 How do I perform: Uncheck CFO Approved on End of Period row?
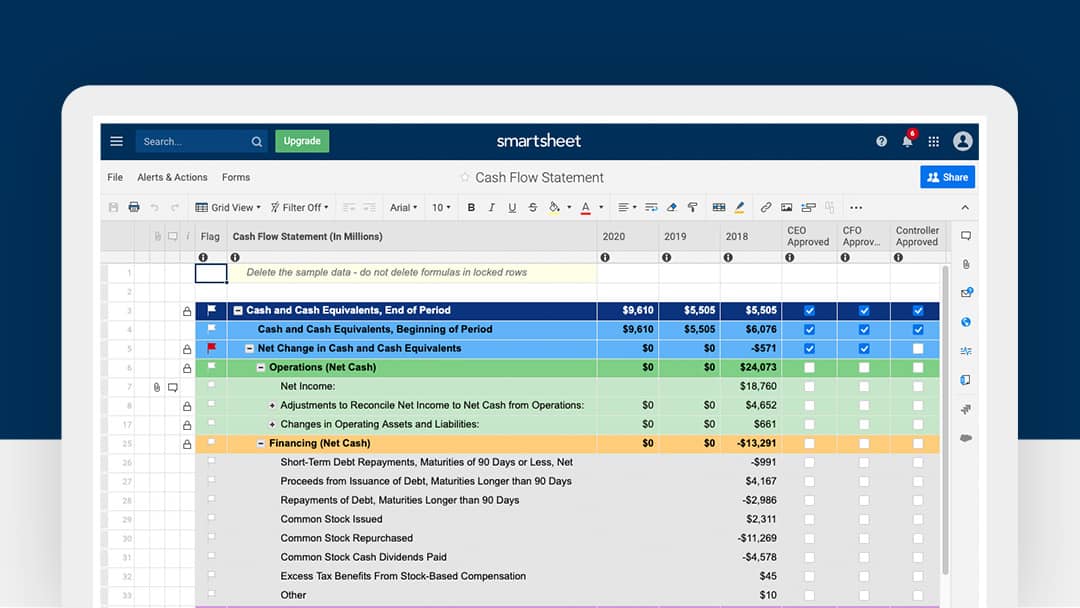863,310
